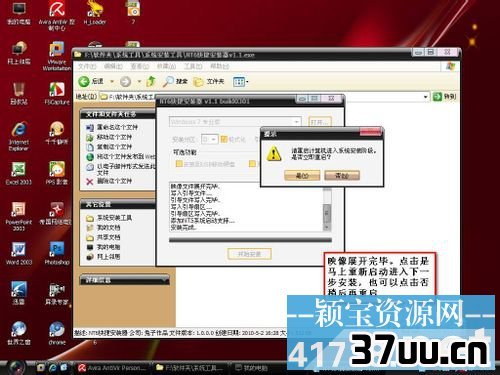This screenshot has width=500, height=375.
Task: Open My Documents in Other Places
Action: point(103,228)
